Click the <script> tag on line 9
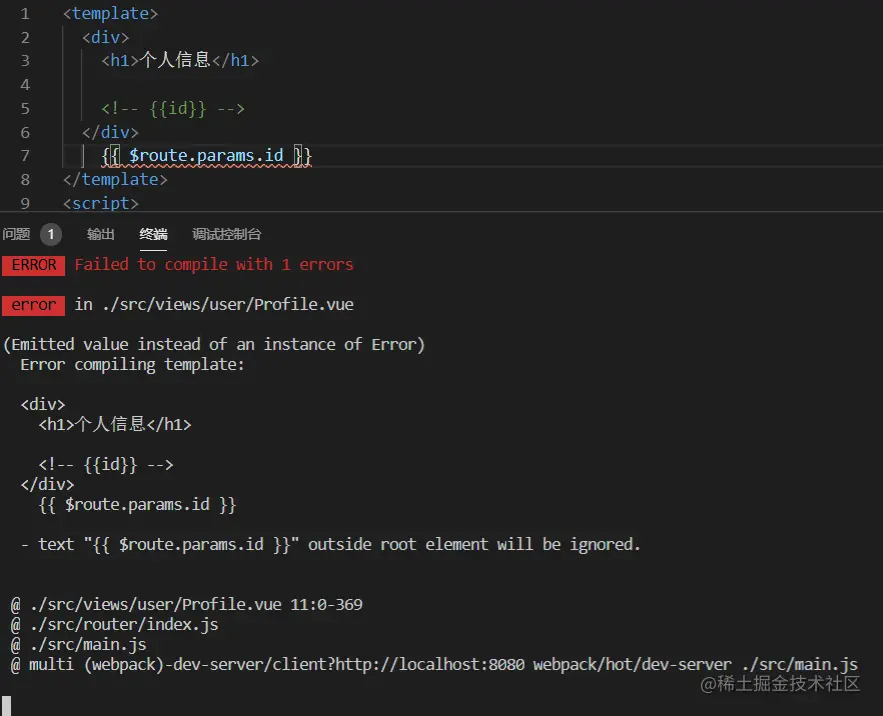Image resolution: width=883 pixels, height=716 pixels. 101,203
